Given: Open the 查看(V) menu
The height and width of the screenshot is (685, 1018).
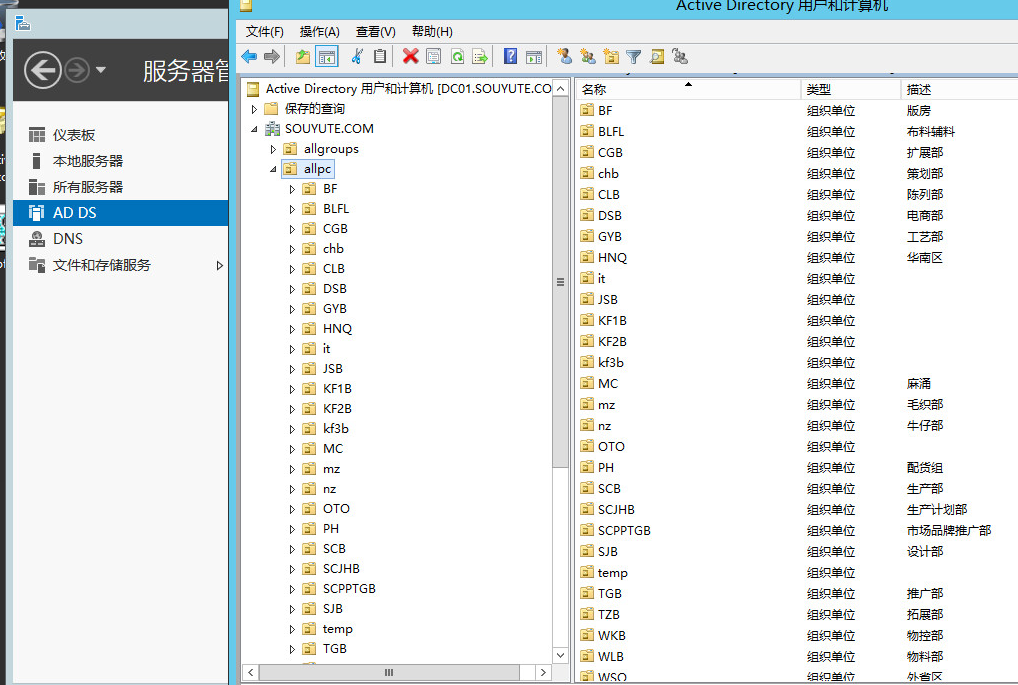Looking at the screenshot, I should click(375, 31).
